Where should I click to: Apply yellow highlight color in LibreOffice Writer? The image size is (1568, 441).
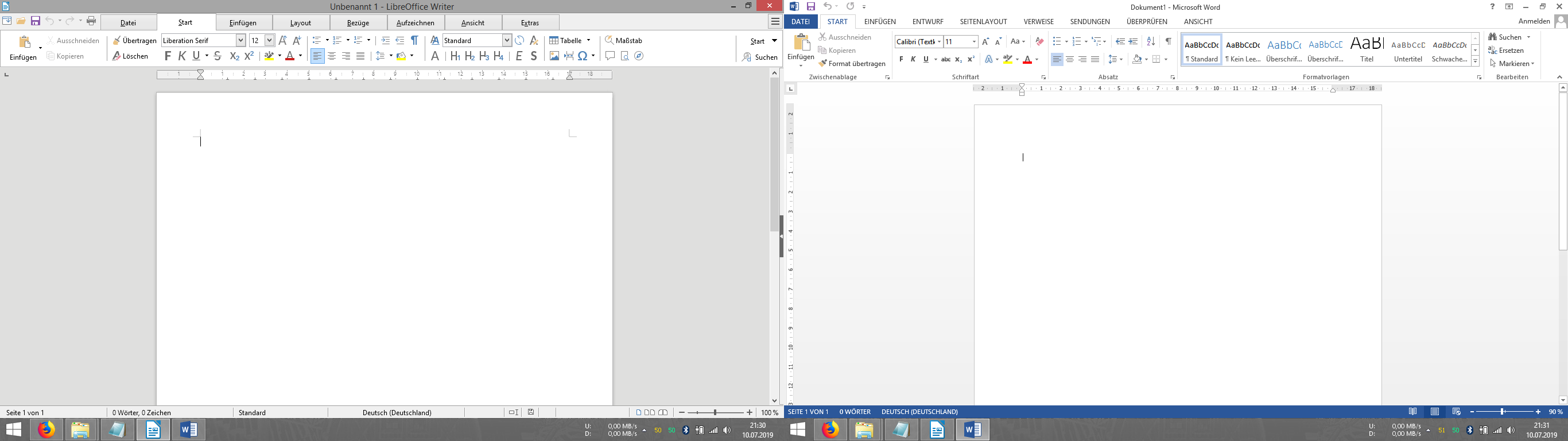pos(269,56)
